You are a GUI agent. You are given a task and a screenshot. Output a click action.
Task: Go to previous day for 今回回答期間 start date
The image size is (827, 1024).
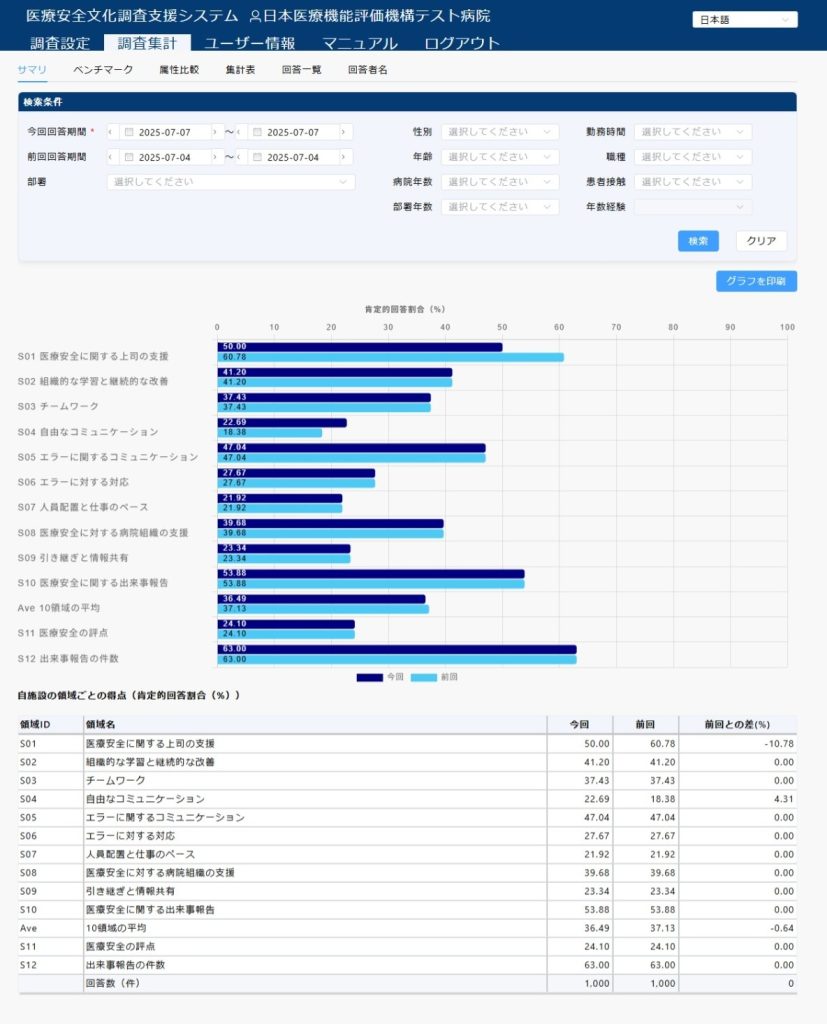[x=112, y=132]
